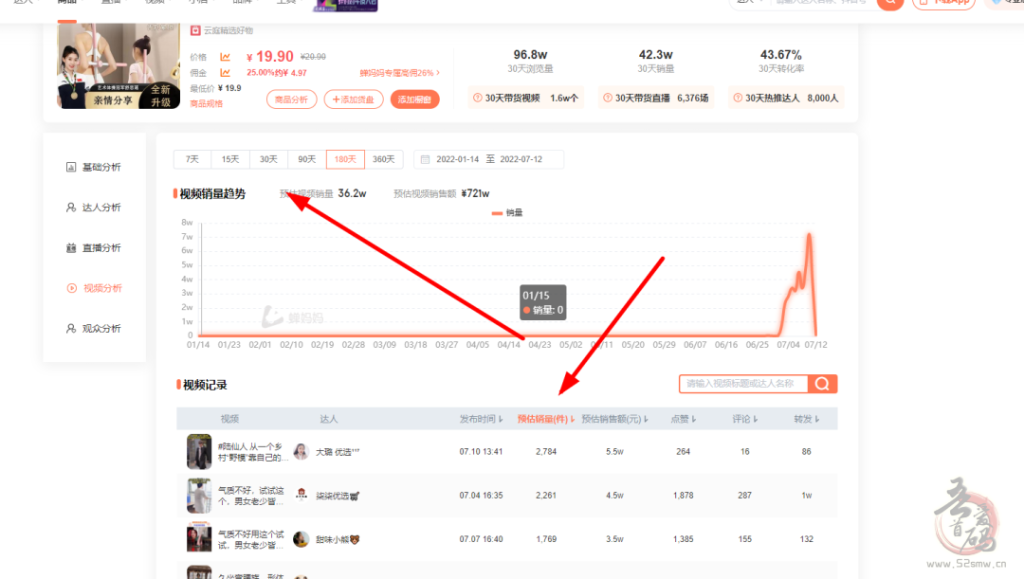Click the calendar icon in date range

point(425,159)
